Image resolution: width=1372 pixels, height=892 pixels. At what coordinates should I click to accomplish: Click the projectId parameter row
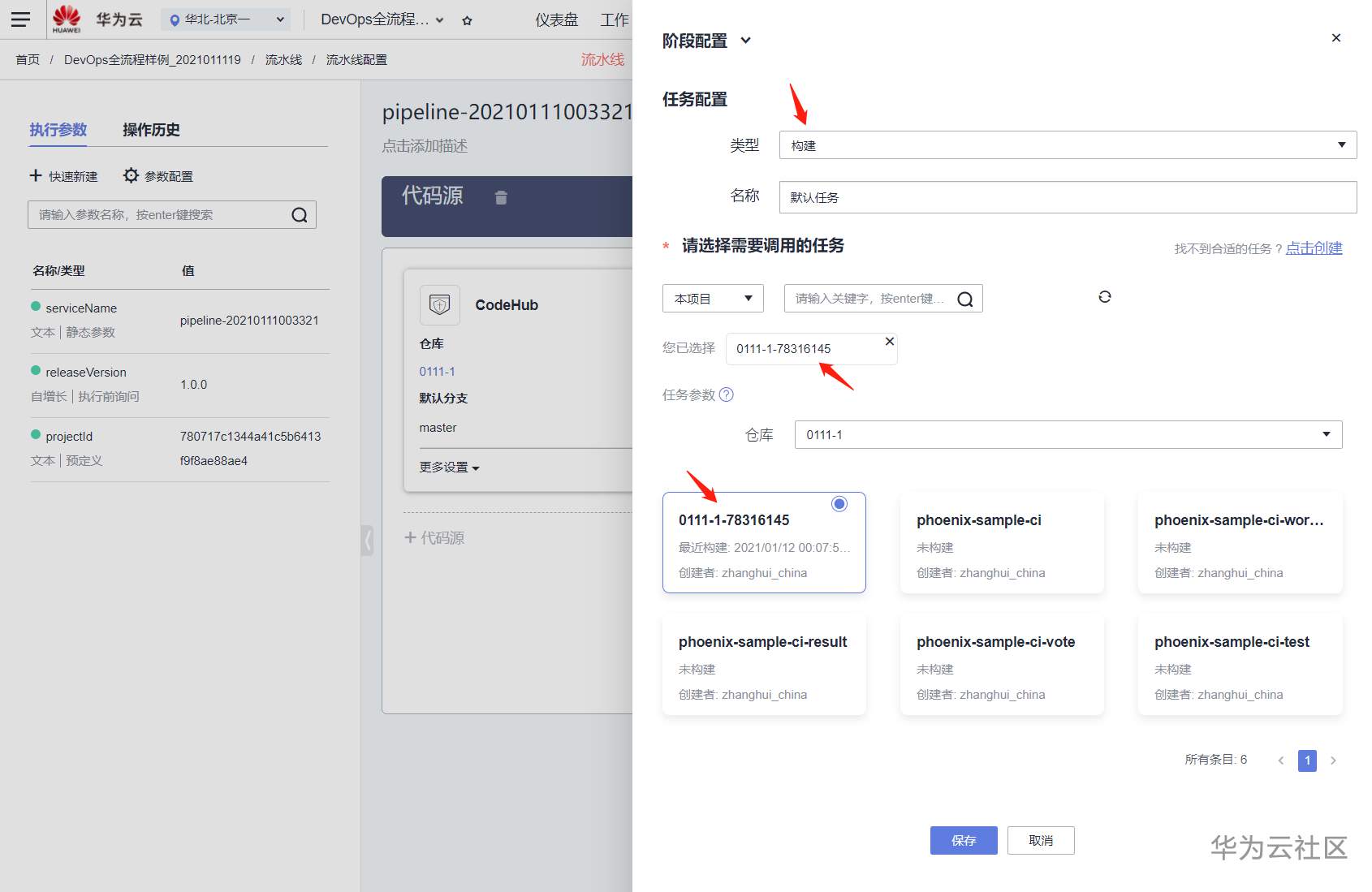click(x=179, y=449)
